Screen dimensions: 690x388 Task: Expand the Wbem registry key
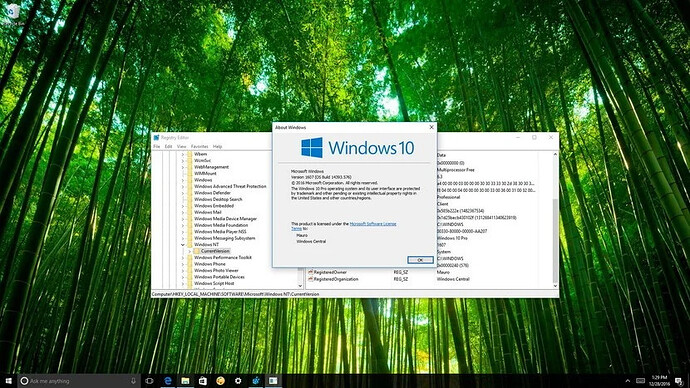(183, 154)
